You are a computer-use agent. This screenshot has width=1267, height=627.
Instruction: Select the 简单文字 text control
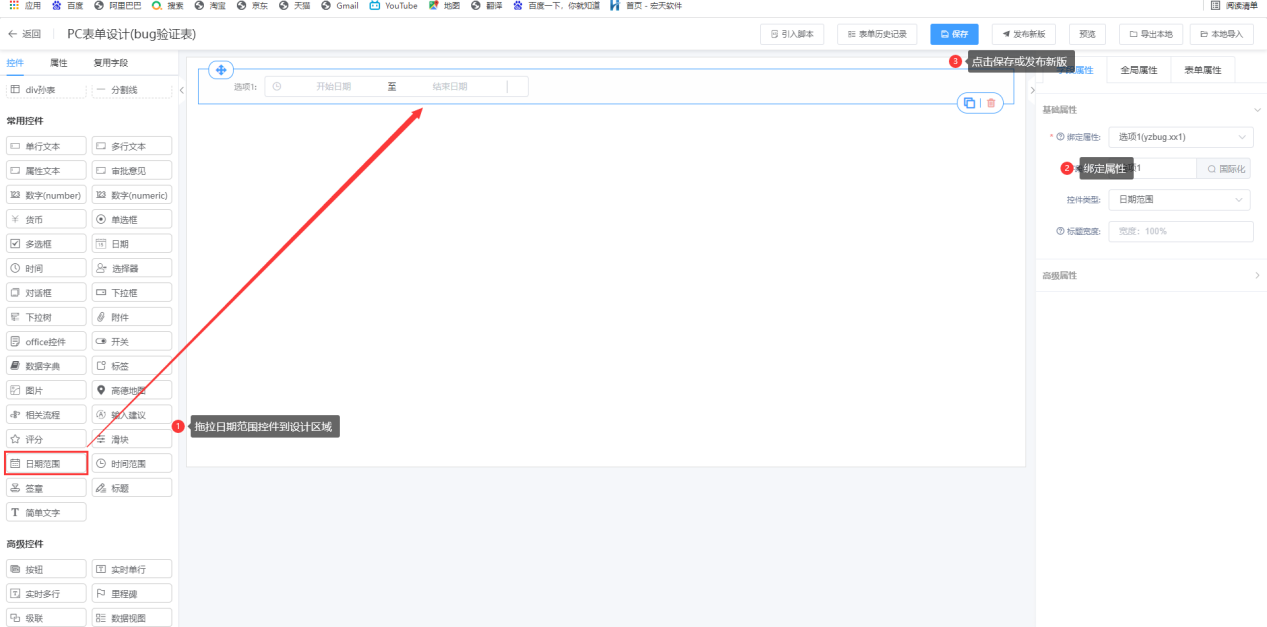coord(46,513)
